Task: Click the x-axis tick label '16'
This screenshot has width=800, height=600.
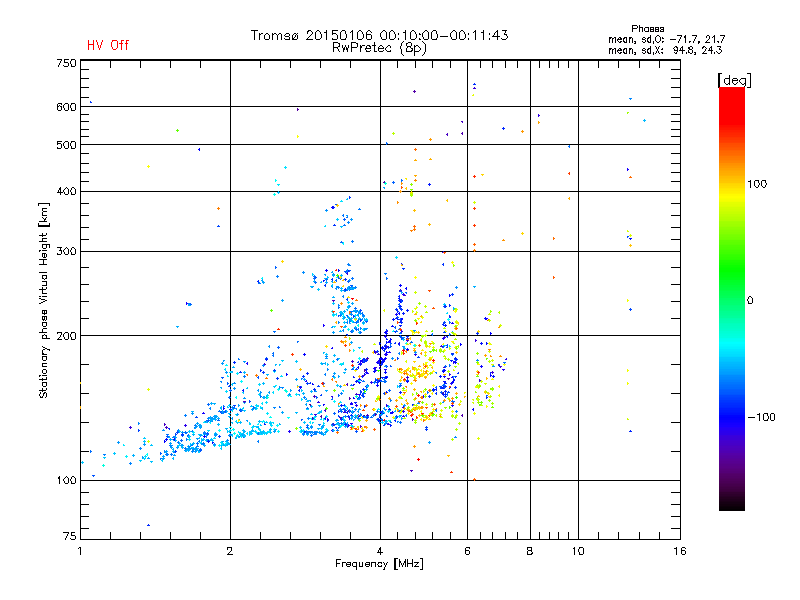Action: [680, 551]
